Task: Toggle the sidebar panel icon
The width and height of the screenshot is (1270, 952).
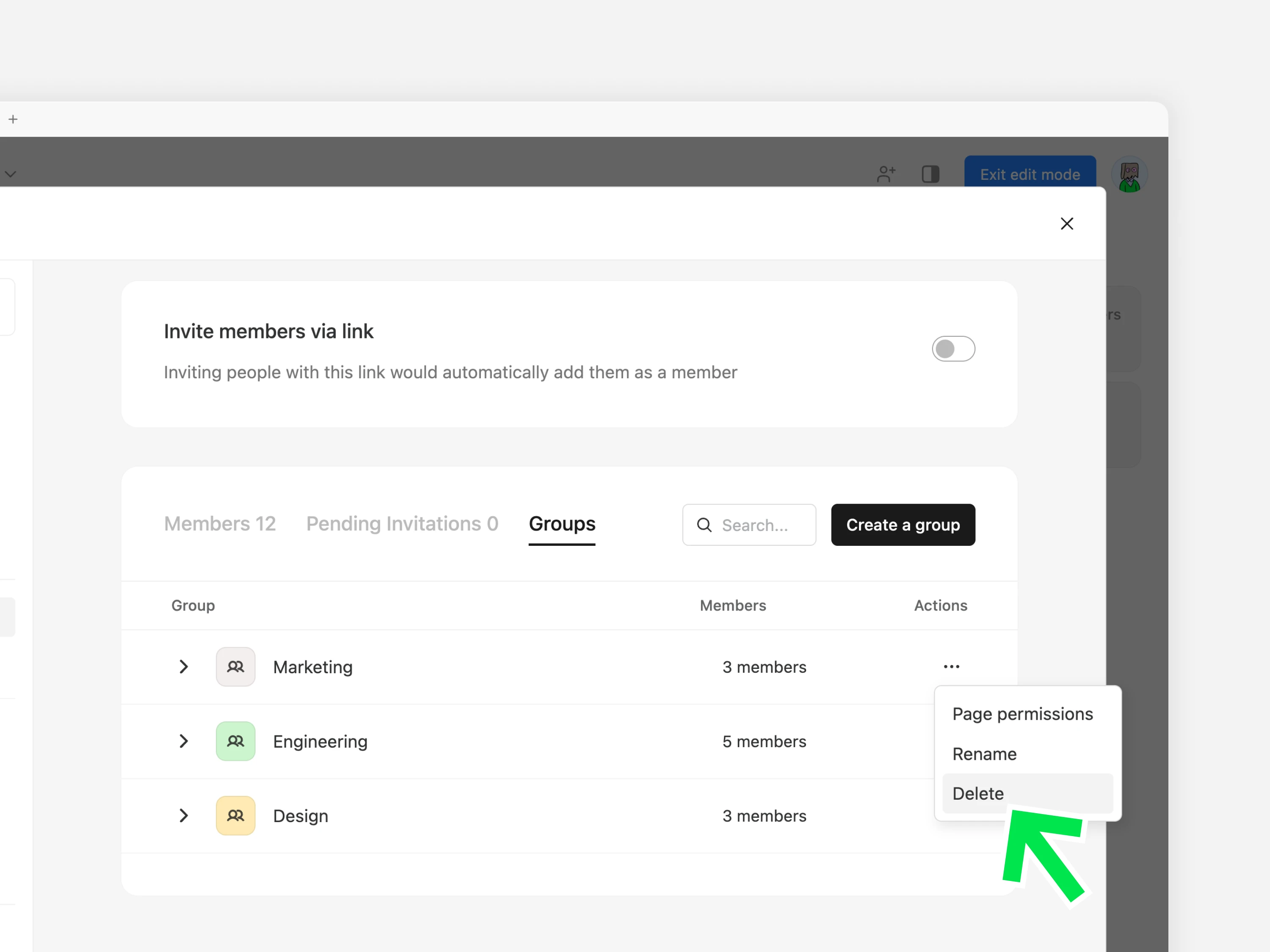Action: pos(930,174)
